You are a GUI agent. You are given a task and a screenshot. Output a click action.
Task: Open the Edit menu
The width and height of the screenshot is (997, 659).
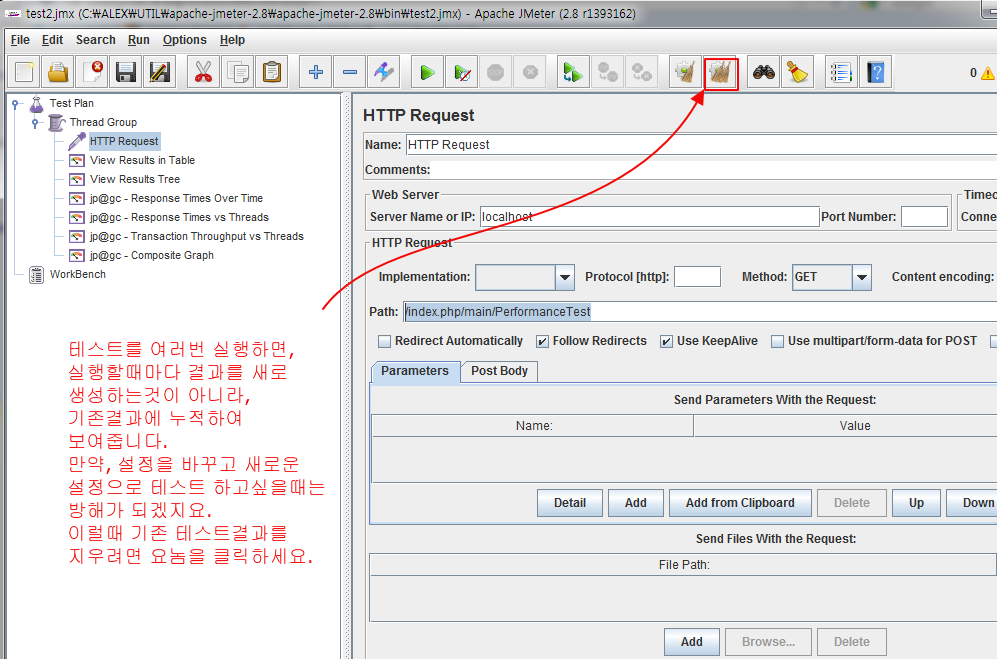pyautogui.click(x=52, y=40)
